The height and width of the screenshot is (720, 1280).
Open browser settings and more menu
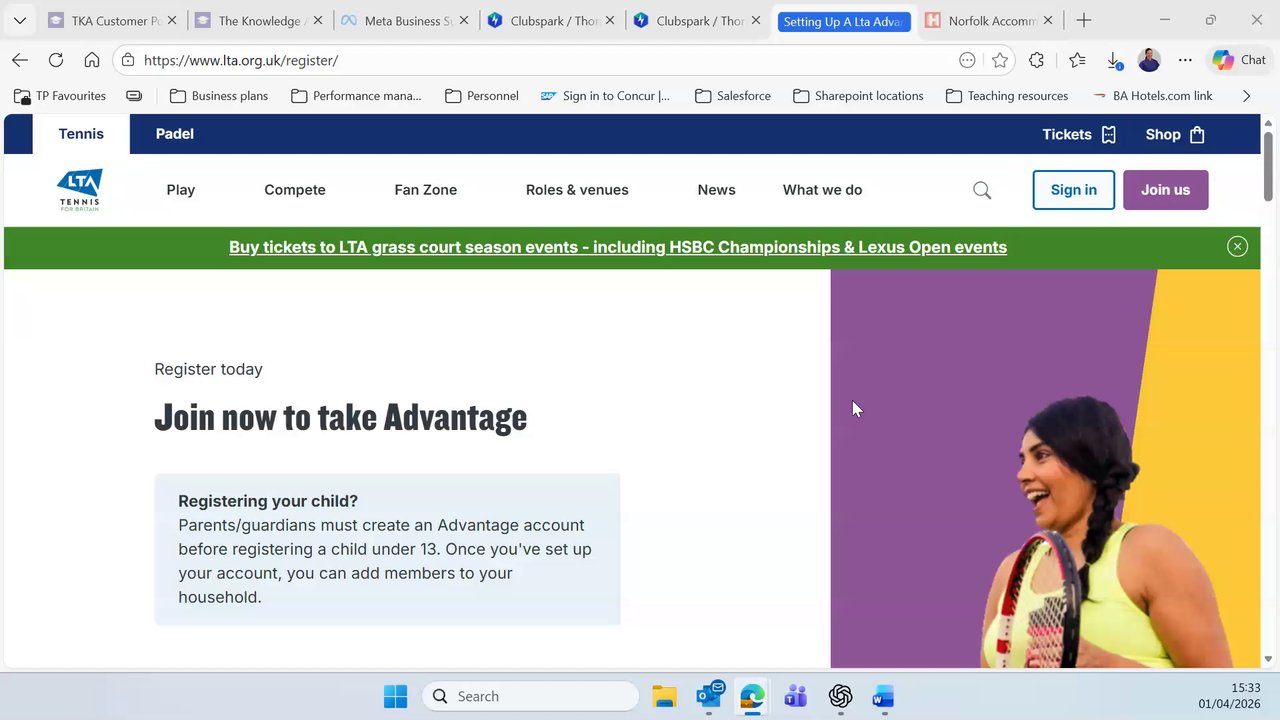coord(1185,60)
